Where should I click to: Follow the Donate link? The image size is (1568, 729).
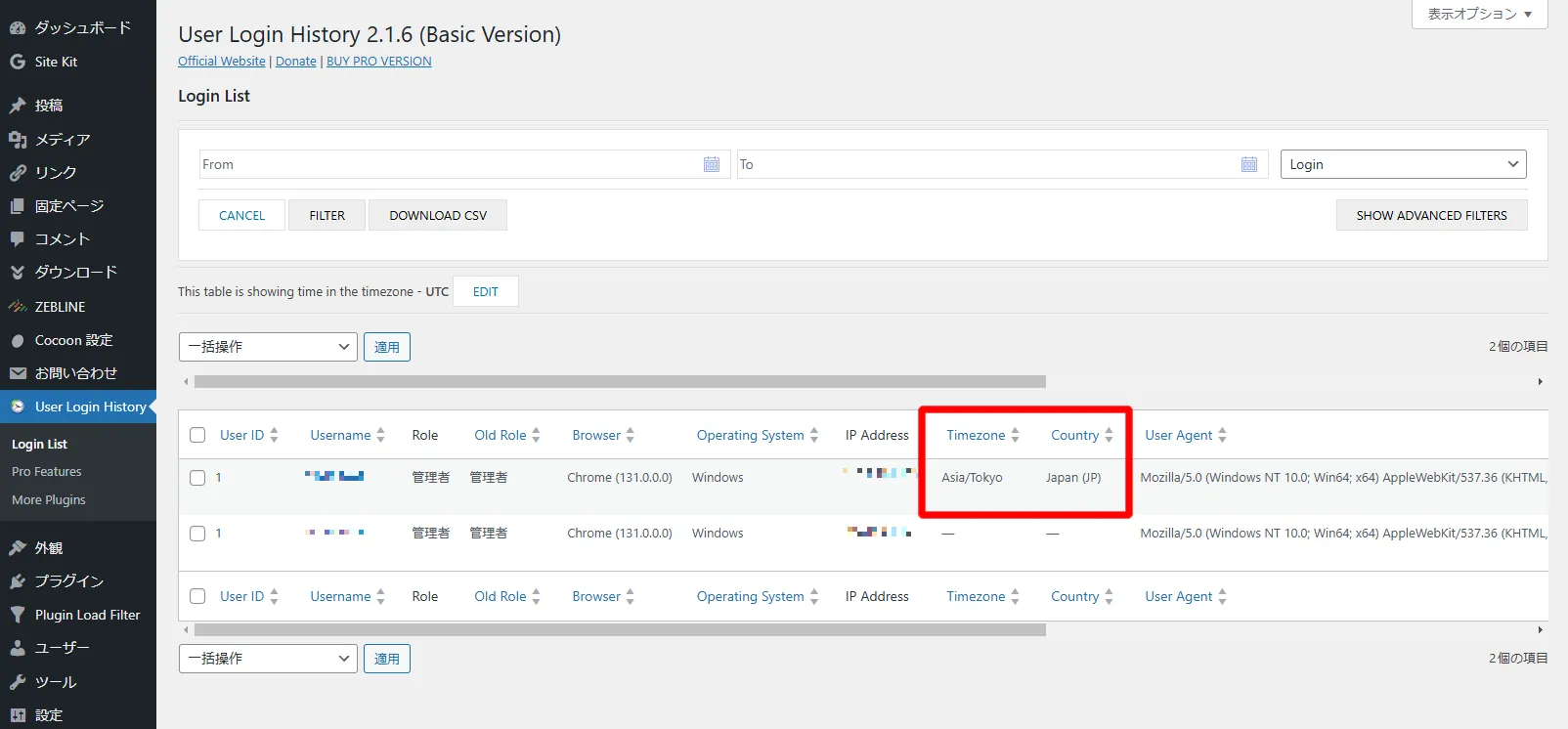click(296, 61)
